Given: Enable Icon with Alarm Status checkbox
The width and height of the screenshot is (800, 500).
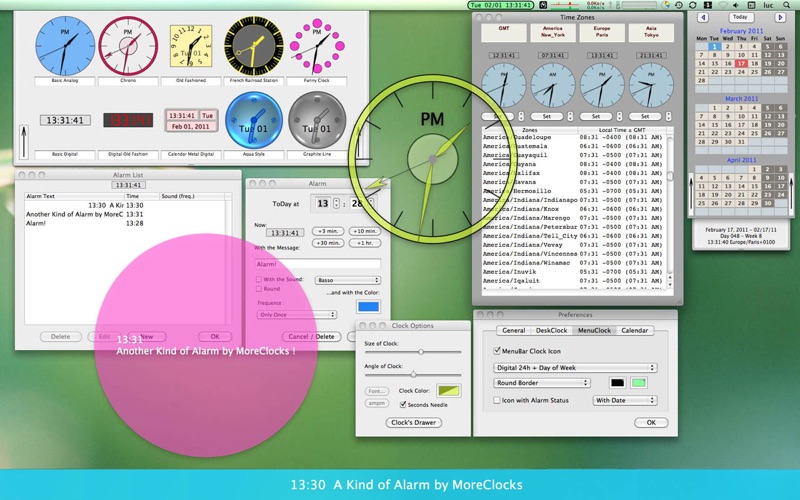Looking at the screenshot, I should 497,401.
